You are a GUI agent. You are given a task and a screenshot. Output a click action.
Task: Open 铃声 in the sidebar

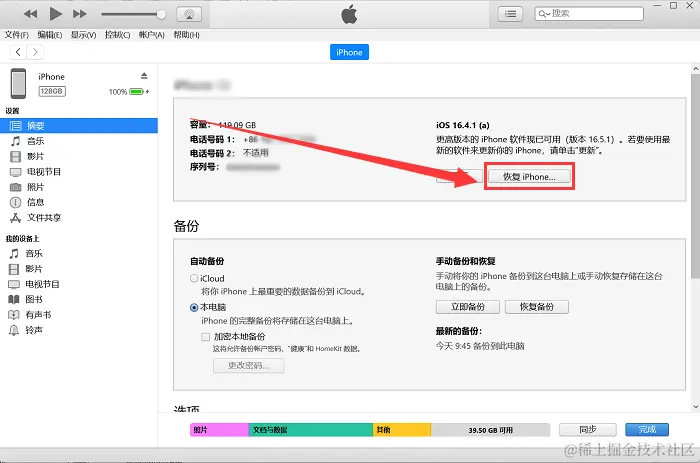[x=33, y=330]
